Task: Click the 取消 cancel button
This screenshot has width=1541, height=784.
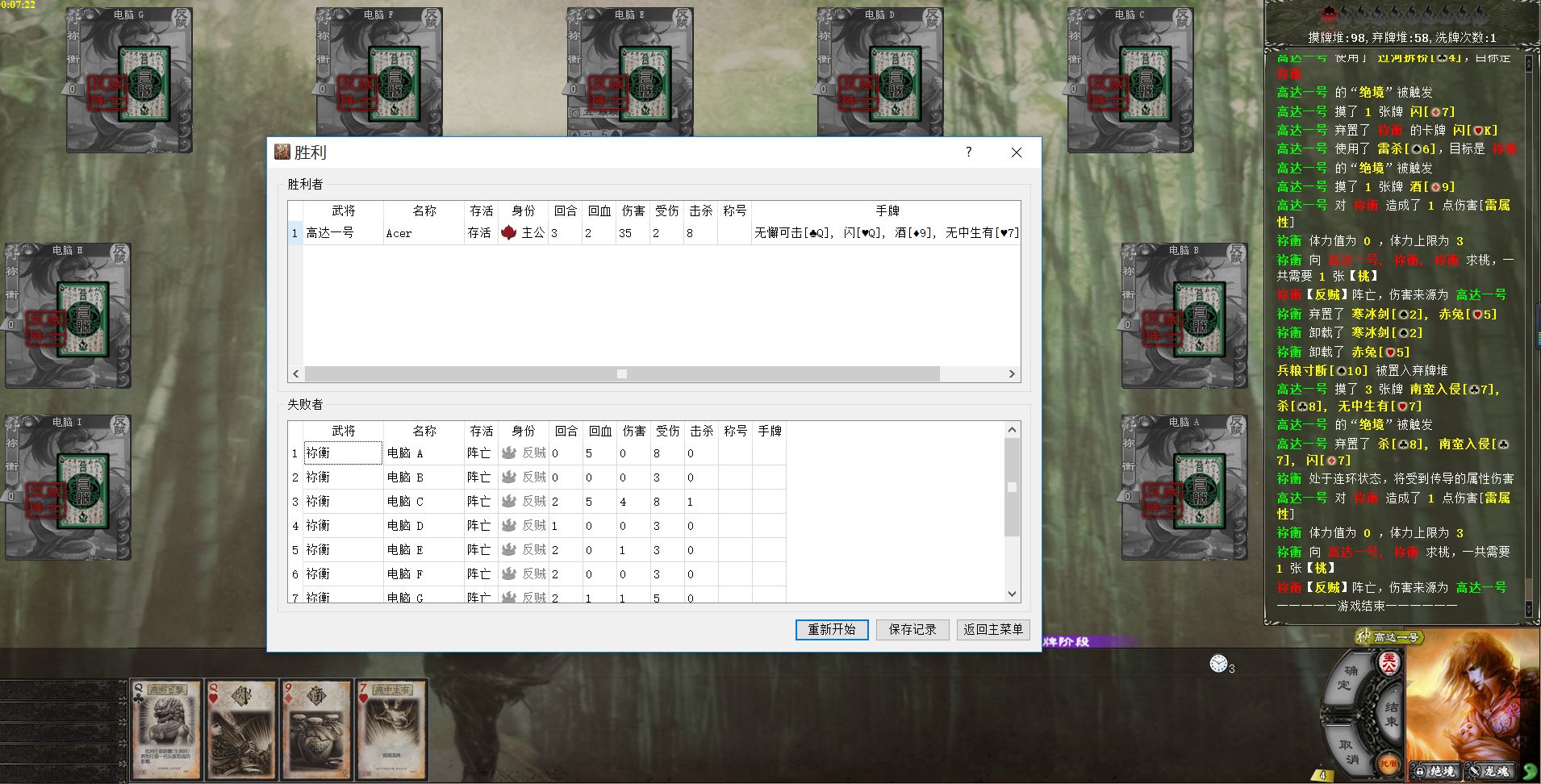Action: [1347, 749]
